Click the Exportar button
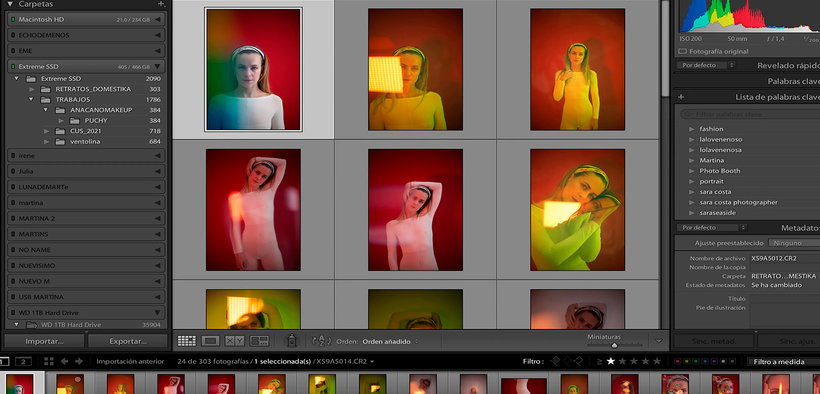820x394 pixels. point(128,341)
